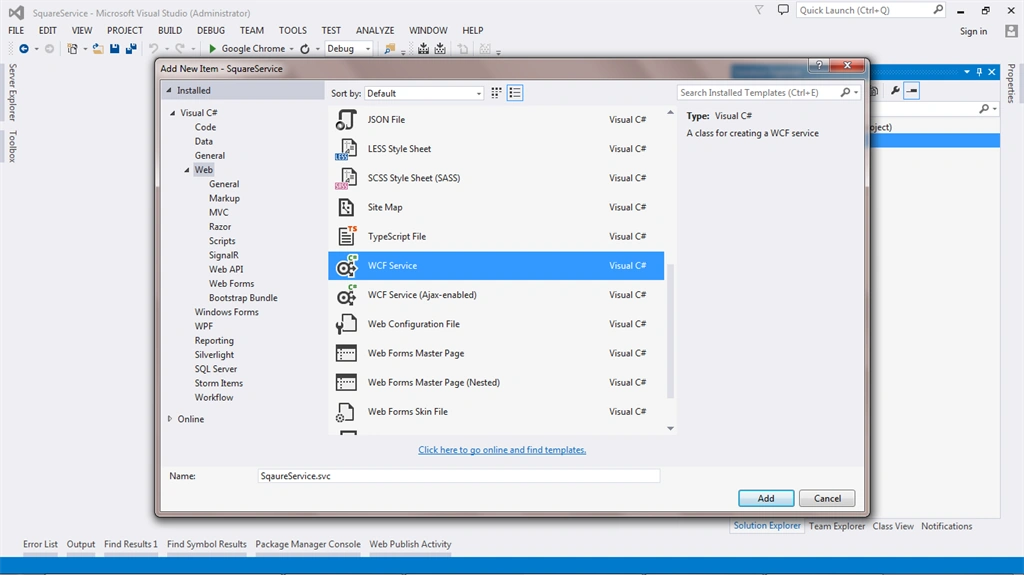The height and width of the screenshot is (575, 1024).
Task: Switch templates to list view
Action: tap(515, 93)
